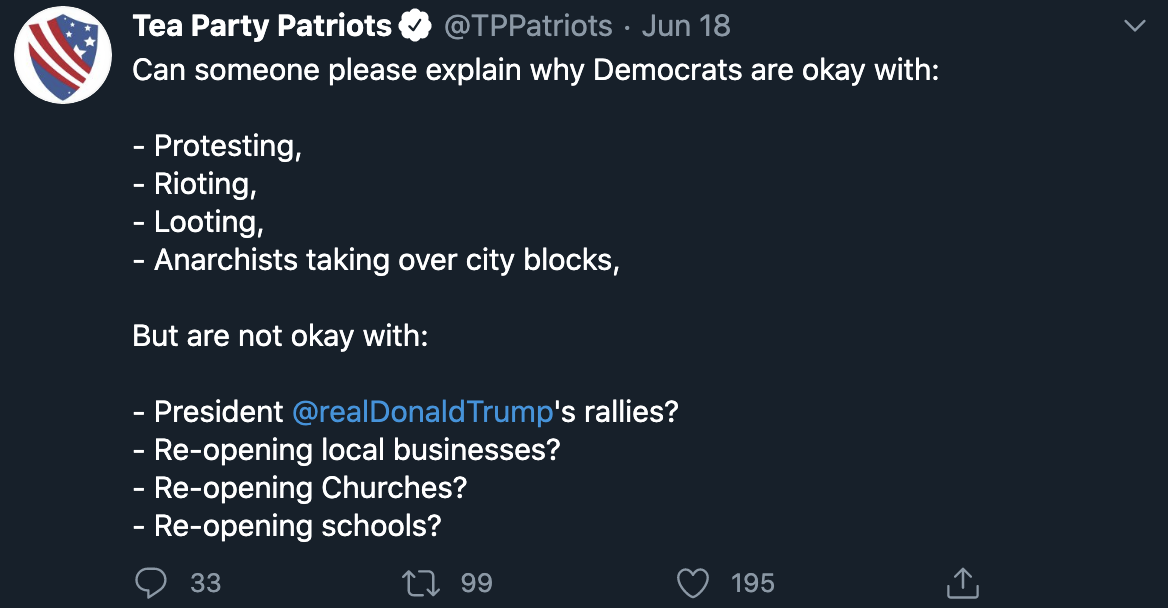The image size is (1168, 608).
Task: View the 33 replies count
Action: pyautogui.click(x=206, y=583)
